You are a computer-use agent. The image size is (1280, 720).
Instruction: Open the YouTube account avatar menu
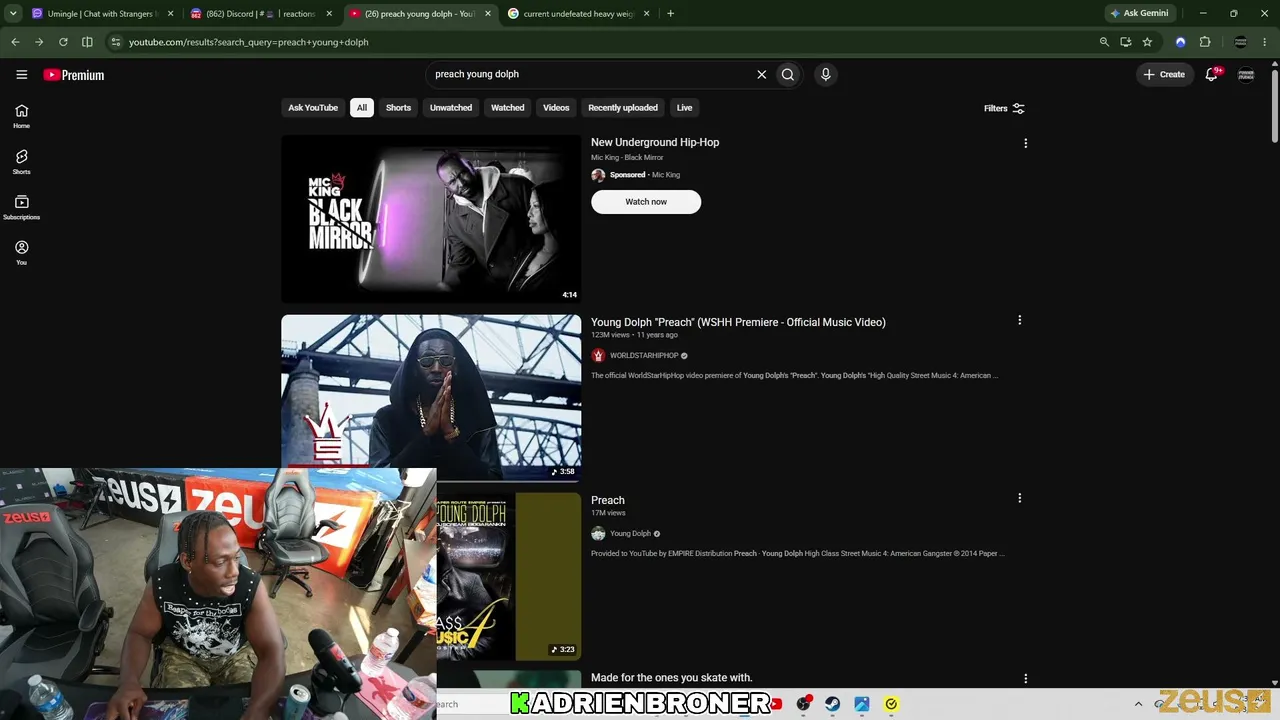(1246, 74)
